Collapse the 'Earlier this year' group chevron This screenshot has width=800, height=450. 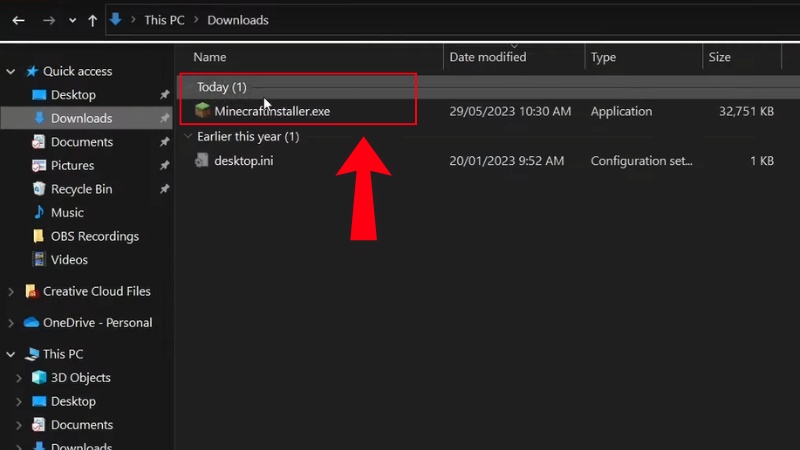click(x=188, y=136)
